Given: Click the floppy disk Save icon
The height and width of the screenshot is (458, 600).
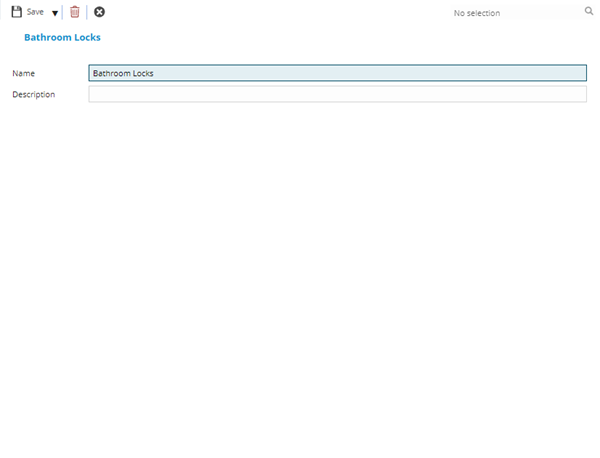Looking at the screenshot, I should [16, 12].
